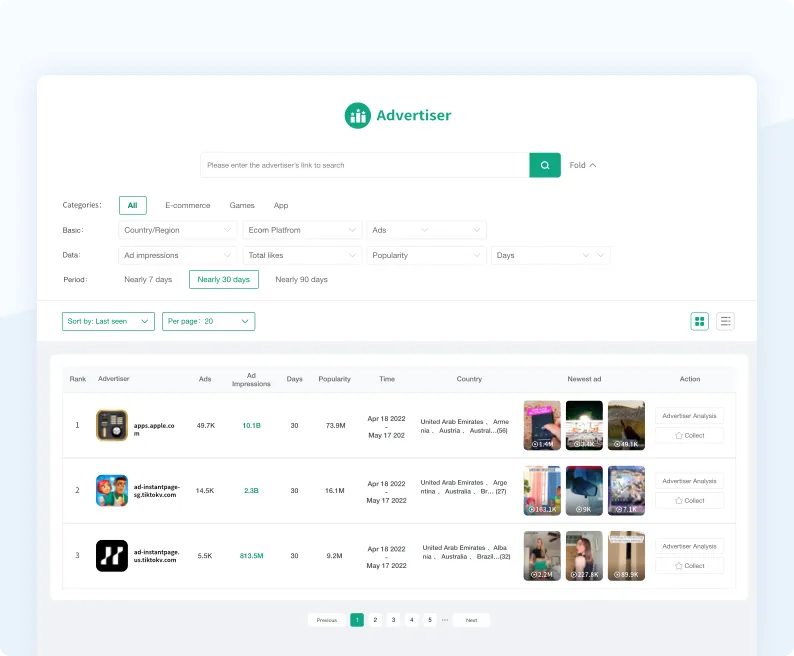Collapse filters with the Fold chevron
Screen dimensions: 794x656
pyautogui.click(x=583, y=165)
